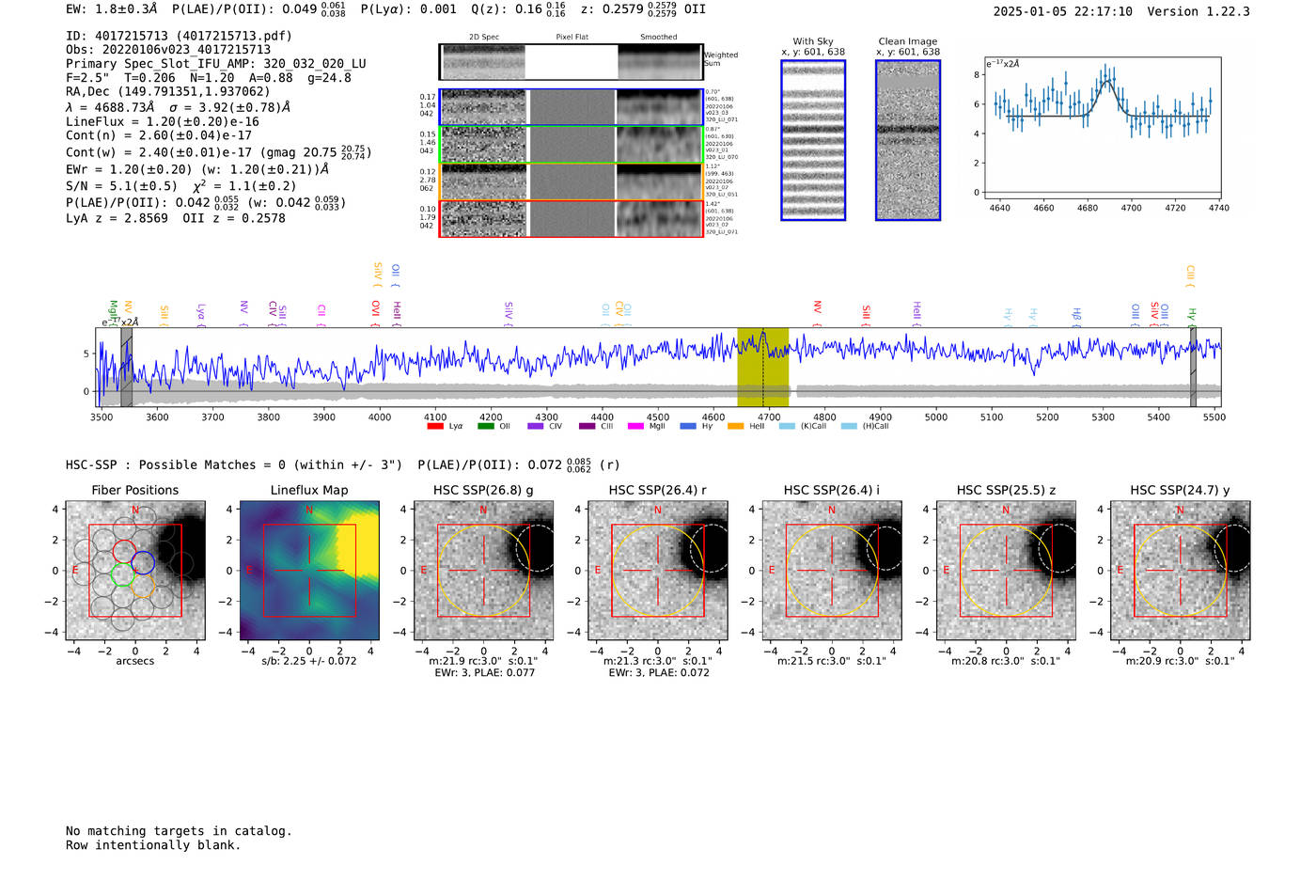Click the timestamp 2025-01-05 22:17:10
The height and width of the screenshot is (896, 1316).
(x=1063, y=12)
